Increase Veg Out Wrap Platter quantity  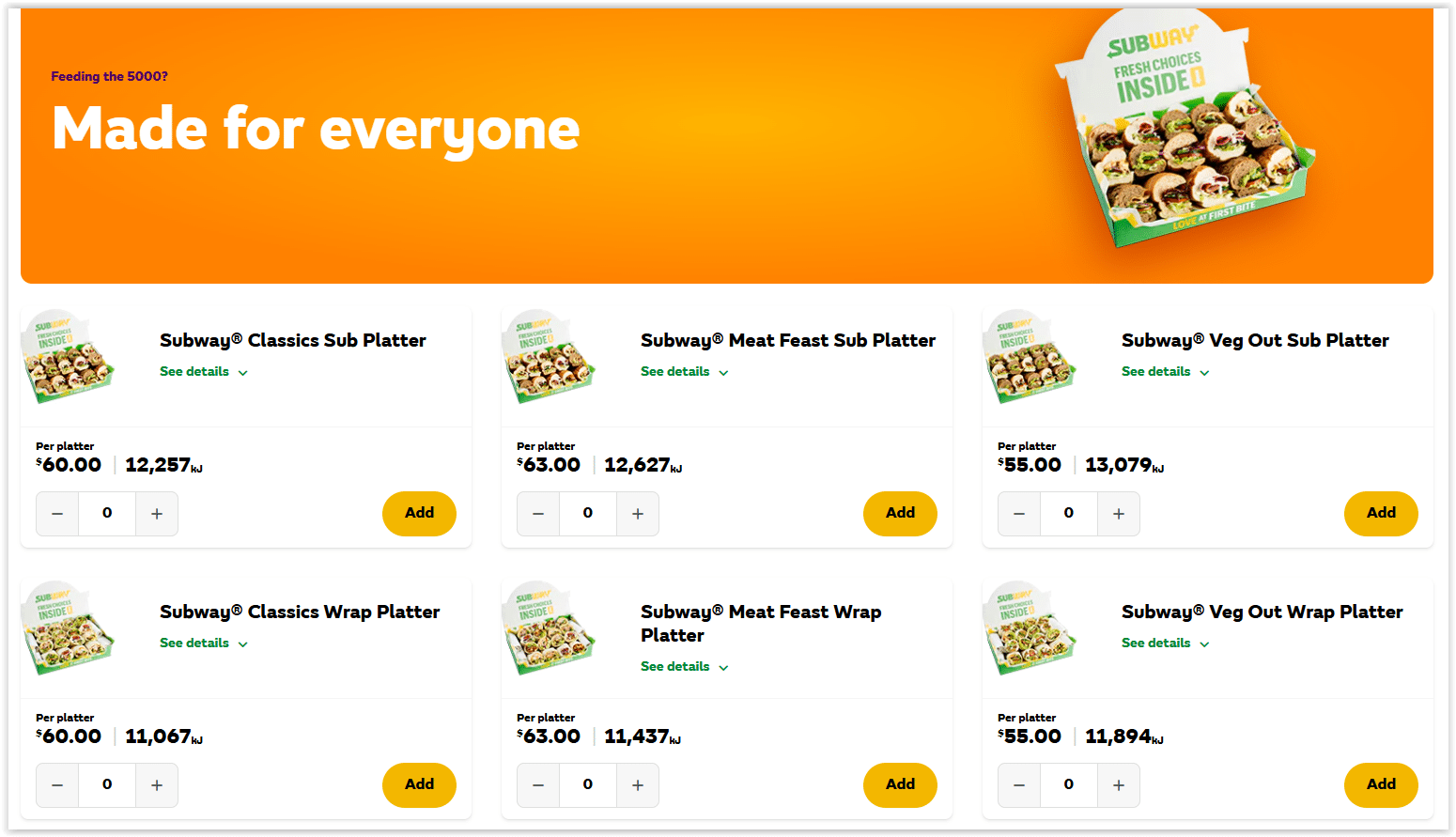pos(1118,785)
